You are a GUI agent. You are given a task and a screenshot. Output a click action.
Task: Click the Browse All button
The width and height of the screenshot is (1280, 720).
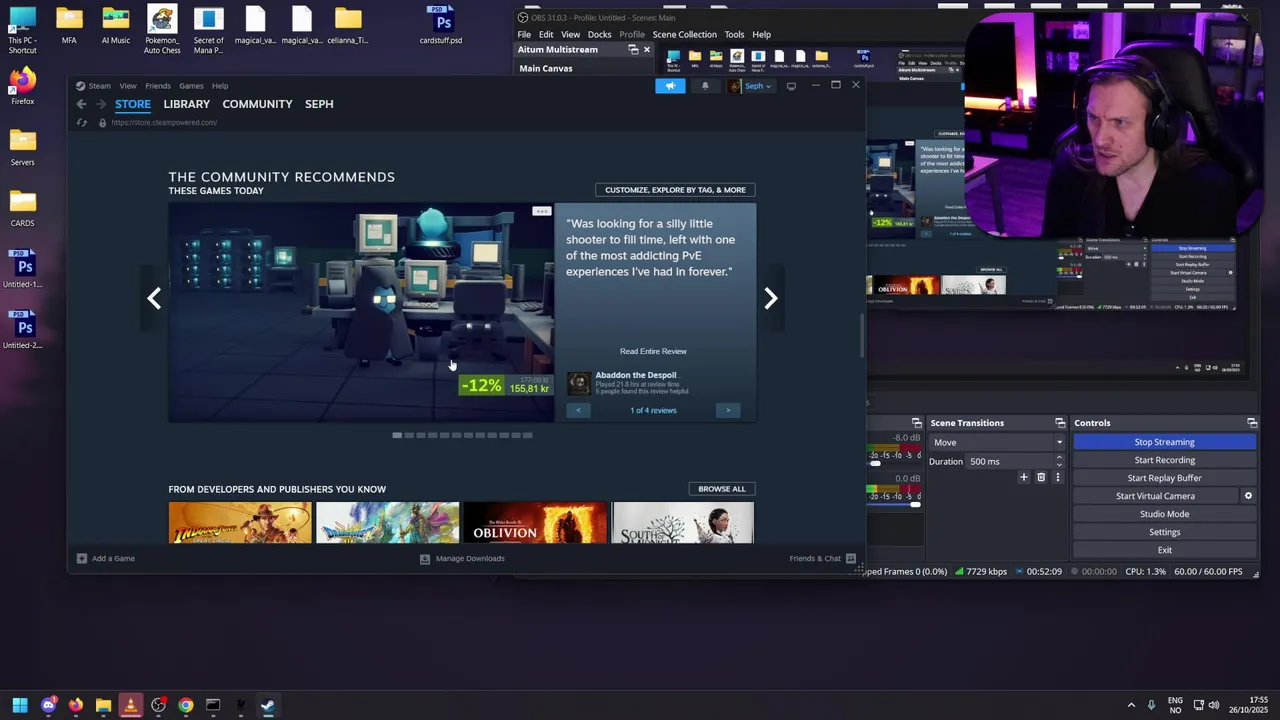pos(722,489)
